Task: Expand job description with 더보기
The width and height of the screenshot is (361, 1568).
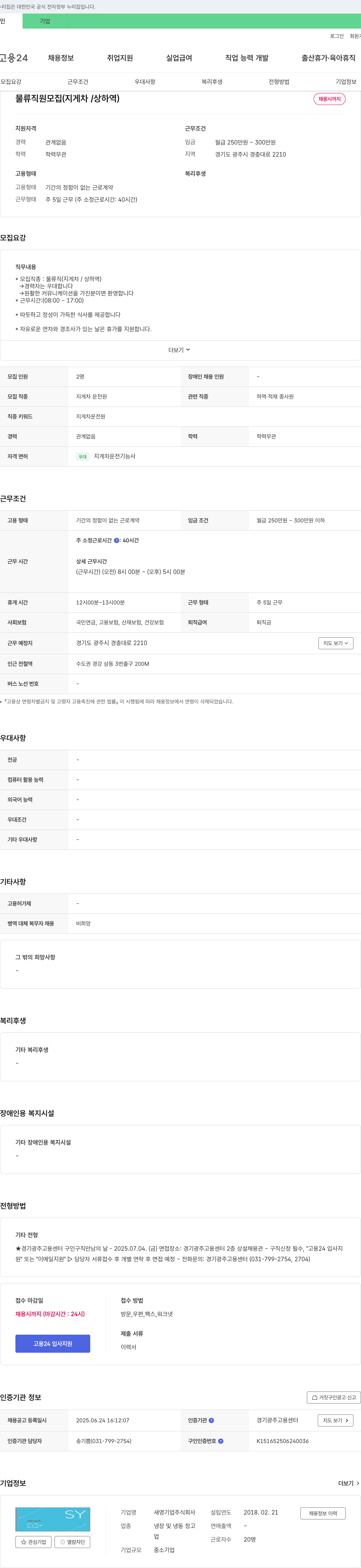Action: coord(179,350)
